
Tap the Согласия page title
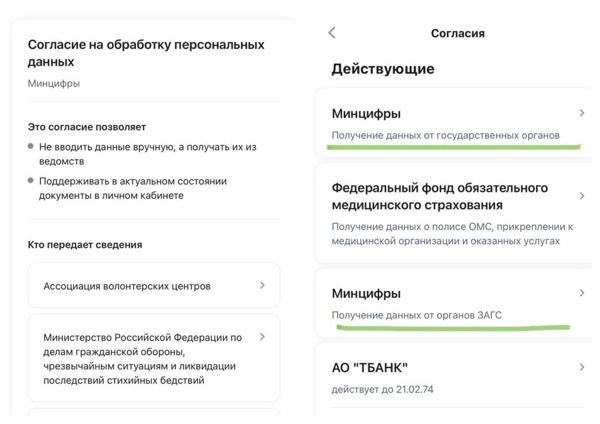pos(457,33)
